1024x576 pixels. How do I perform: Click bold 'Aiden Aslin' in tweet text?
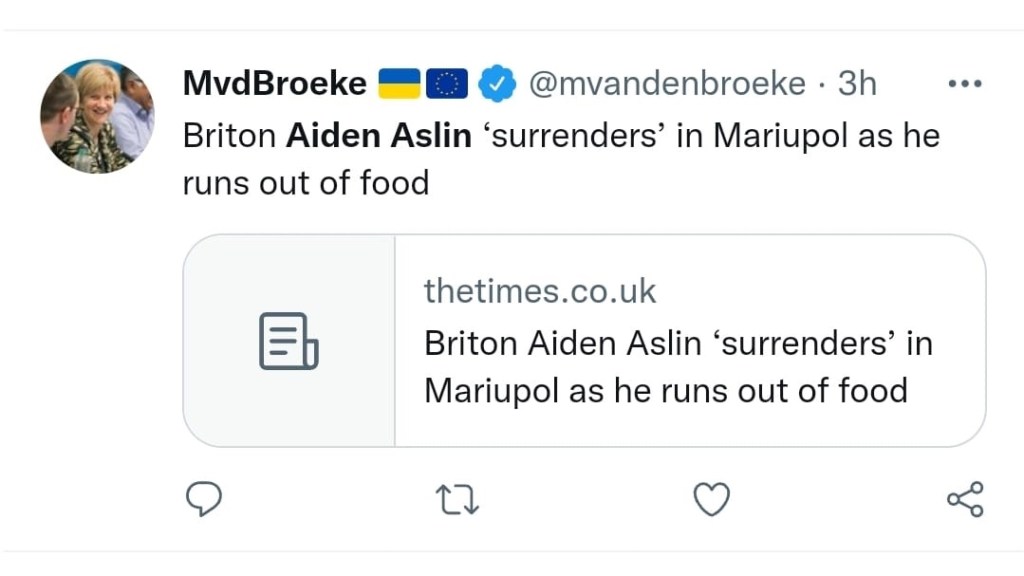click(x=379, y=135)
